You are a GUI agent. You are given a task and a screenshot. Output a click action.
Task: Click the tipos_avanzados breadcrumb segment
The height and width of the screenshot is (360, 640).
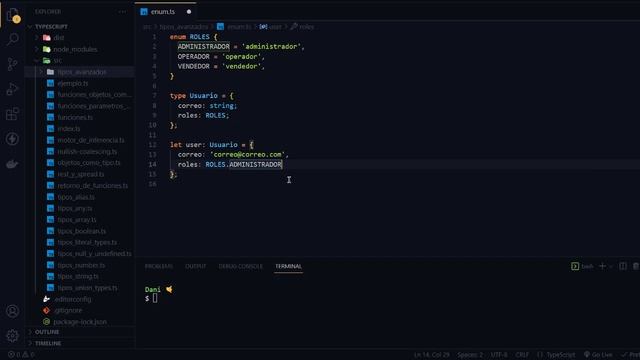coord(184,27)
